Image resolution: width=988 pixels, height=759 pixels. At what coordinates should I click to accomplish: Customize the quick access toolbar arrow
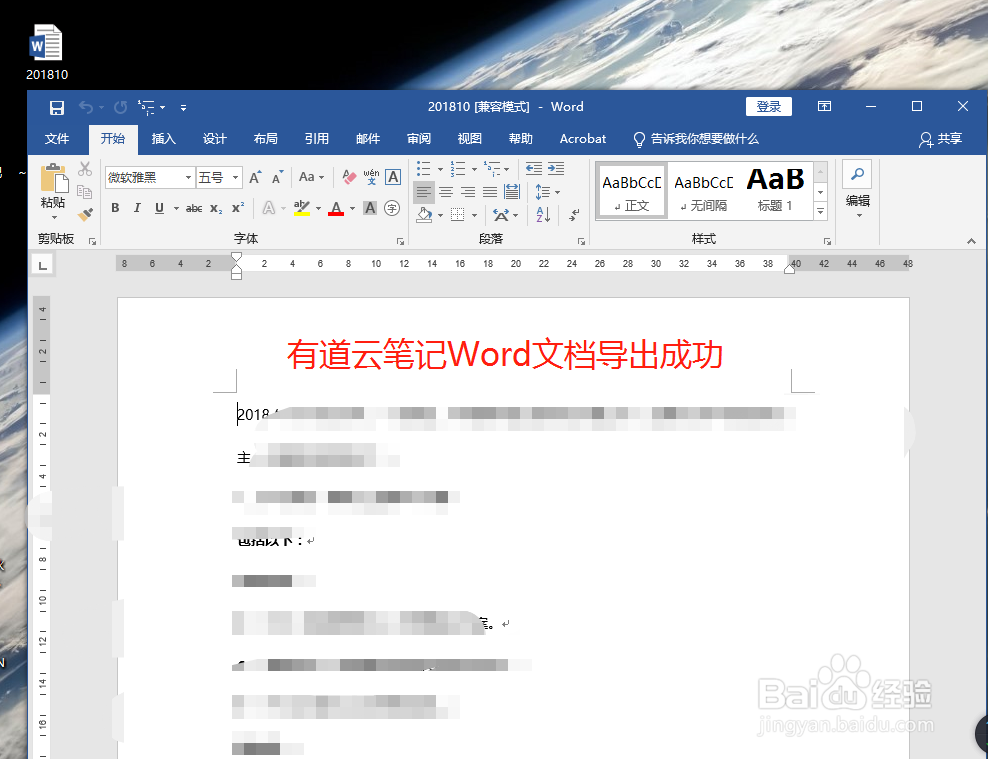(183, 108)
